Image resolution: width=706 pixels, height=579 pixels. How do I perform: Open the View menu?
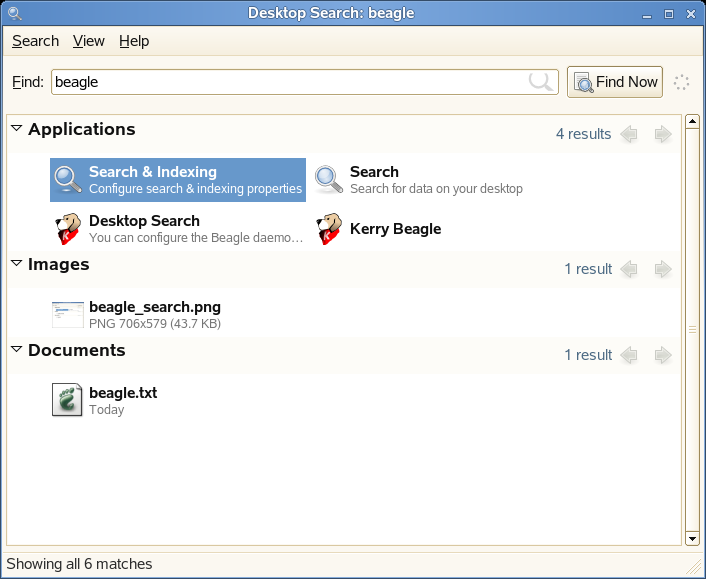point(89,41)
